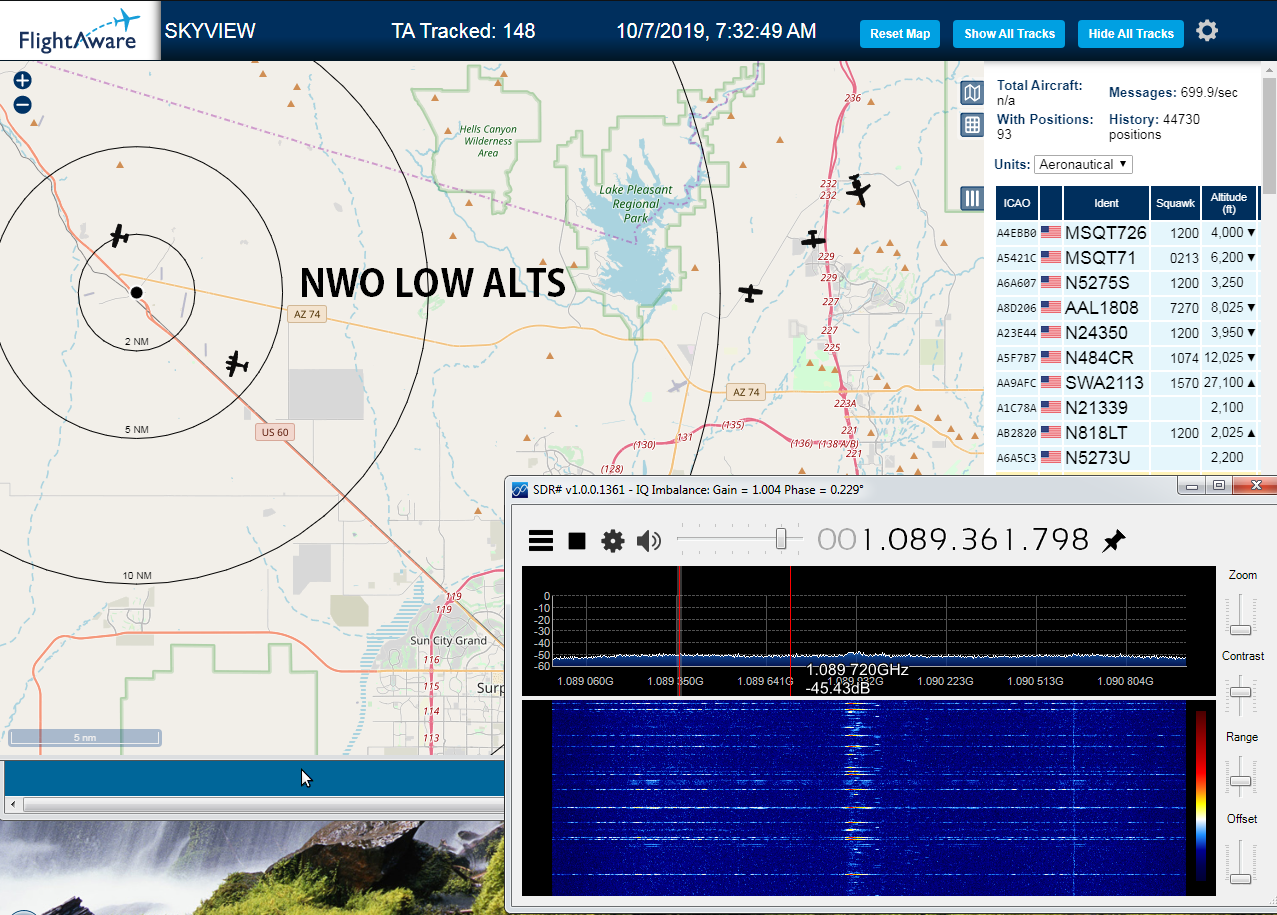Click the US flag in SWA2113 row
Viewport: 1277px width, 915px height.
click(x=1051, y=382)
